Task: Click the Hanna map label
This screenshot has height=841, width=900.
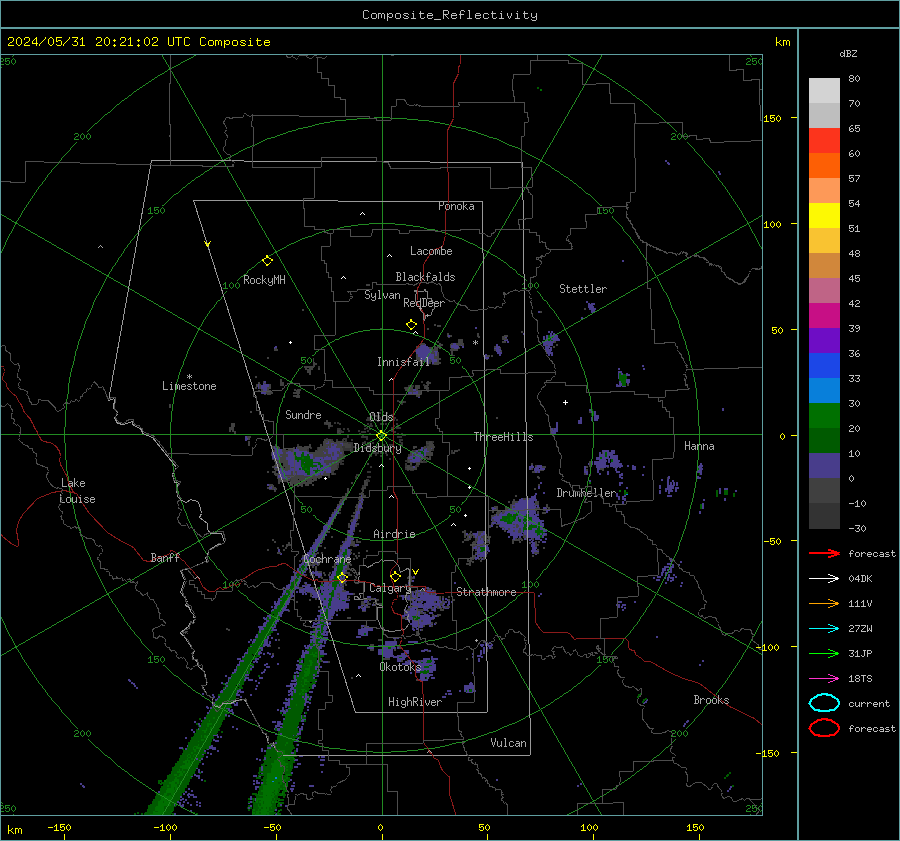Action: tap(699, 446)
